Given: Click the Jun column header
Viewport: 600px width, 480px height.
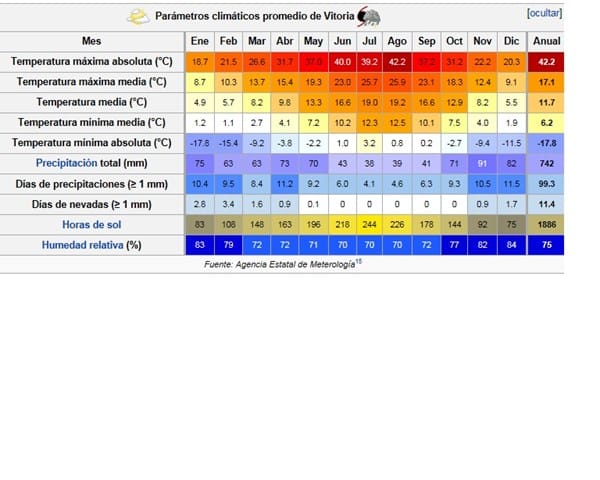Looking at the screenshot, I should (342, 41).
